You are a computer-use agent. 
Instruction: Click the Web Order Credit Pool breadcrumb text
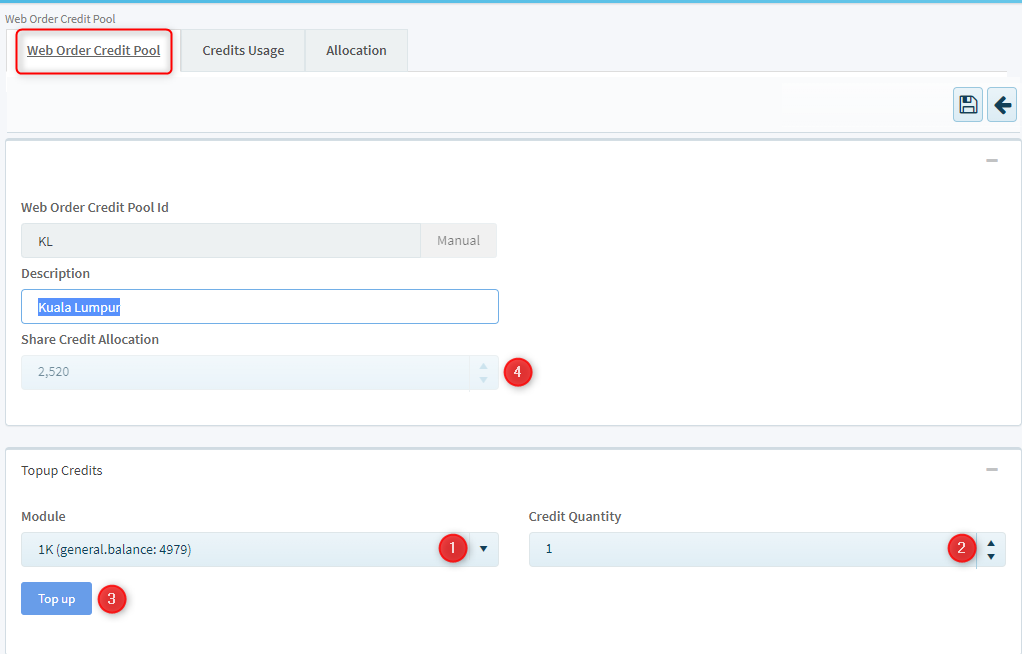click(59, 19)
